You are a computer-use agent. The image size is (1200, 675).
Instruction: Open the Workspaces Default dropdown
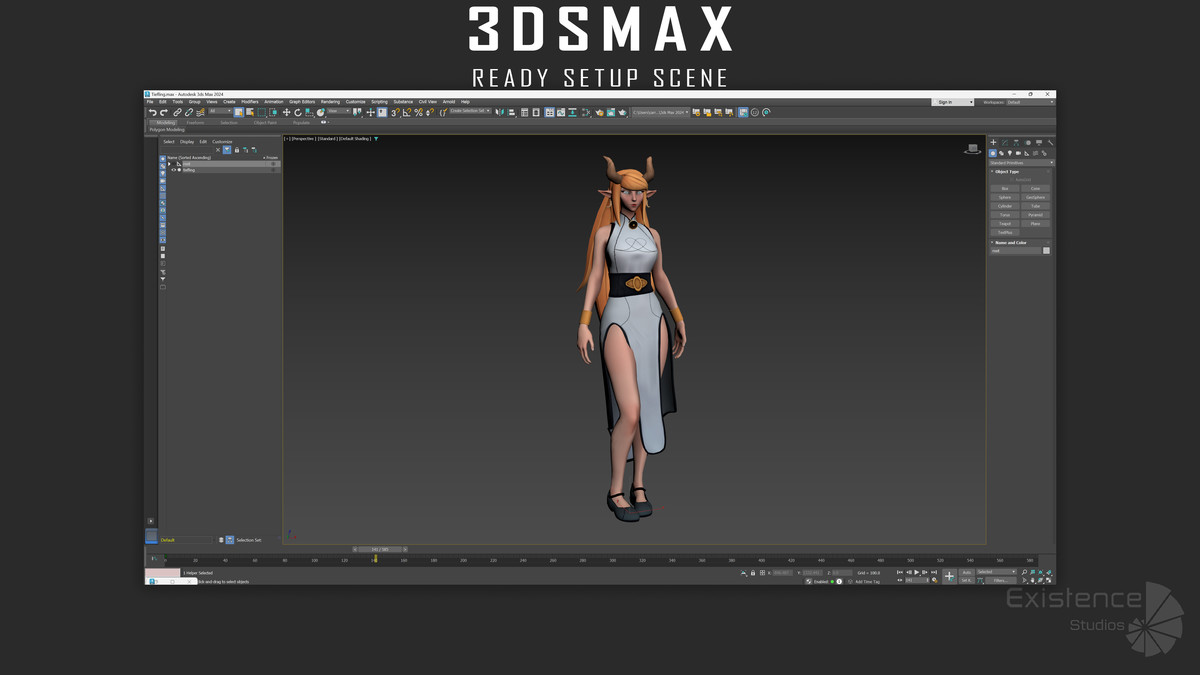point(1030,102)
